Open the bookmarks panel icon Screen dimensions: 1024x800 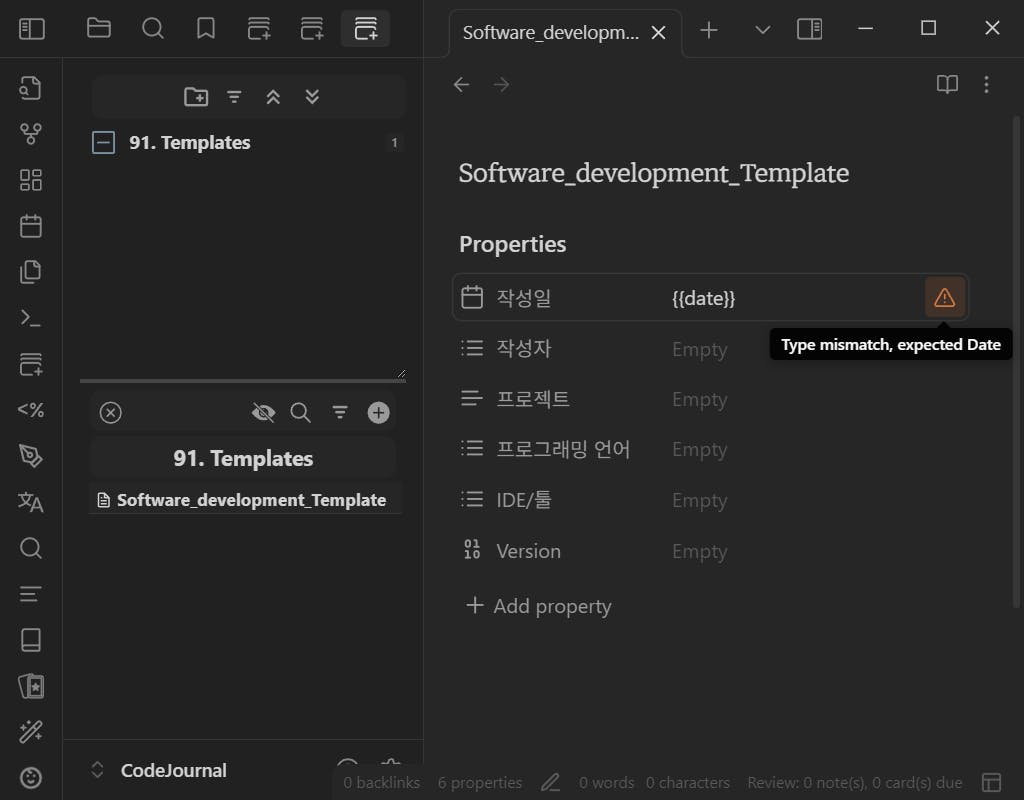pos(206,29)
